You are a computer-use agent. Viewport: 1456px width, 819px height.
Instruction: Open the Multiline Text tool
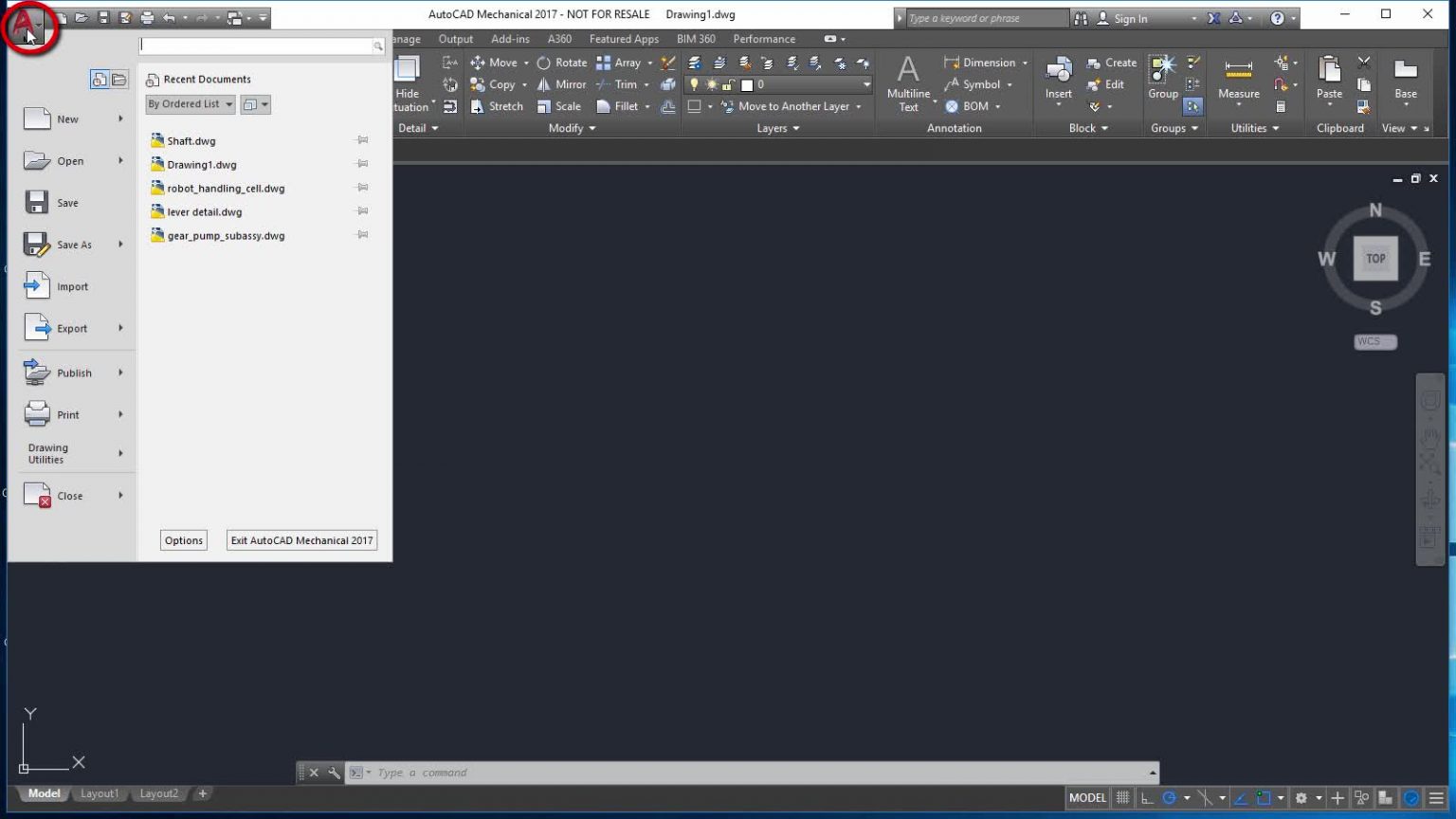pyautogui.click(x=907, y=83)
